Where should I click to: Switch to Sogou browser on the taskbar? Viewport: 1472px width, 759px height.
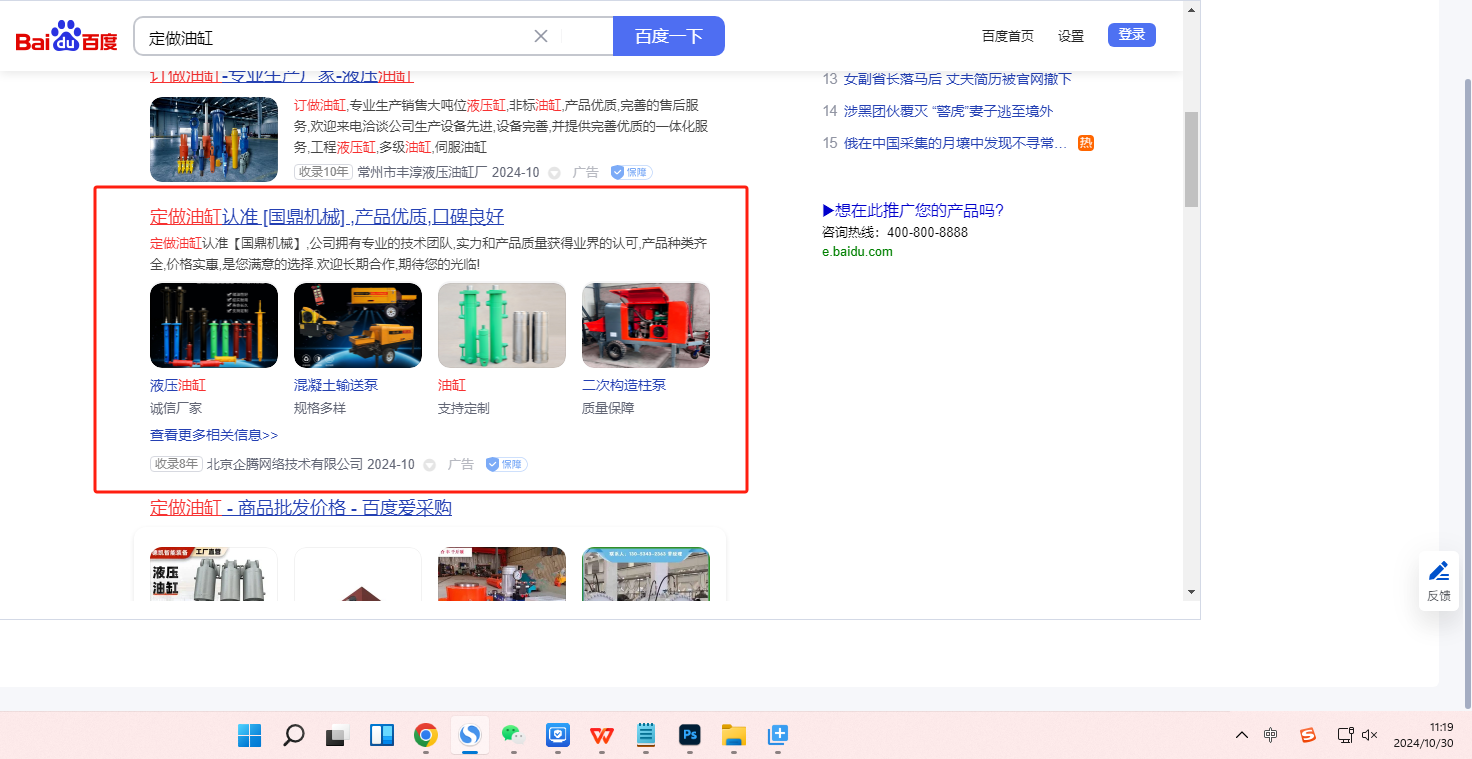tap(469, 736)
